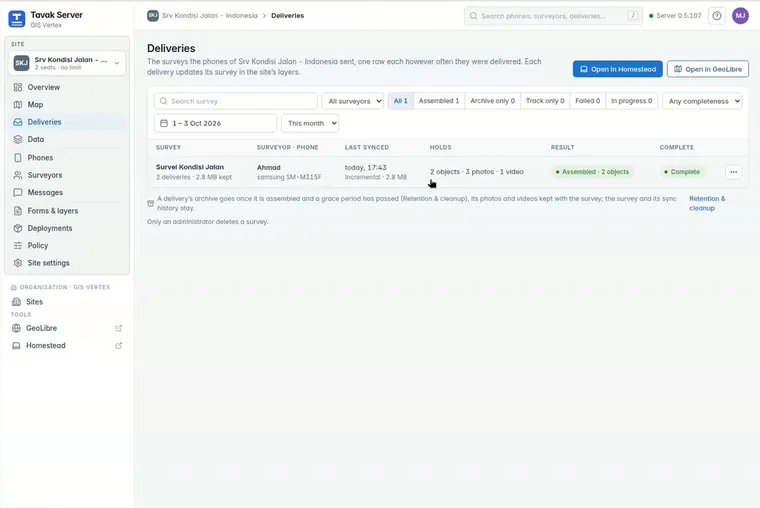Click Open in GeoLibre button
Screen dimensions: 760x508
(x=708, y=69)
